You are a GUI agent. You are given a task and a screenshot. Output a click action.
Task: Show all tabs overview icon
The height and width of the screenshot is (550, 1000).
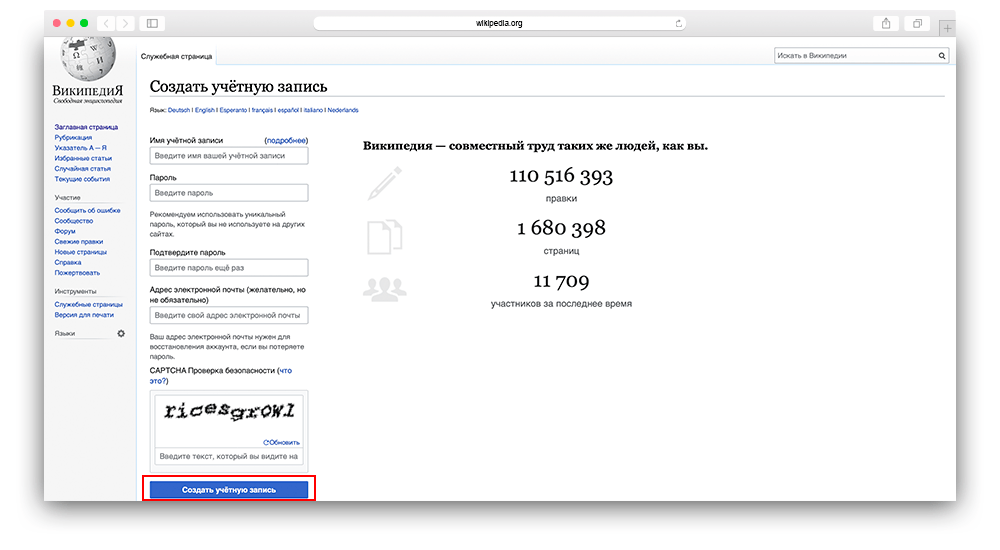917,24
